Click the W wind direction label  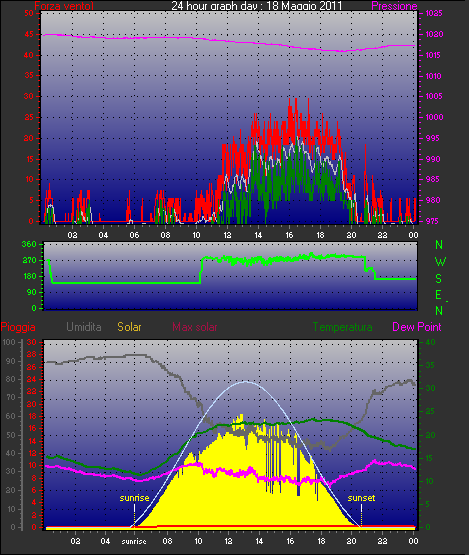coord(440,262)
